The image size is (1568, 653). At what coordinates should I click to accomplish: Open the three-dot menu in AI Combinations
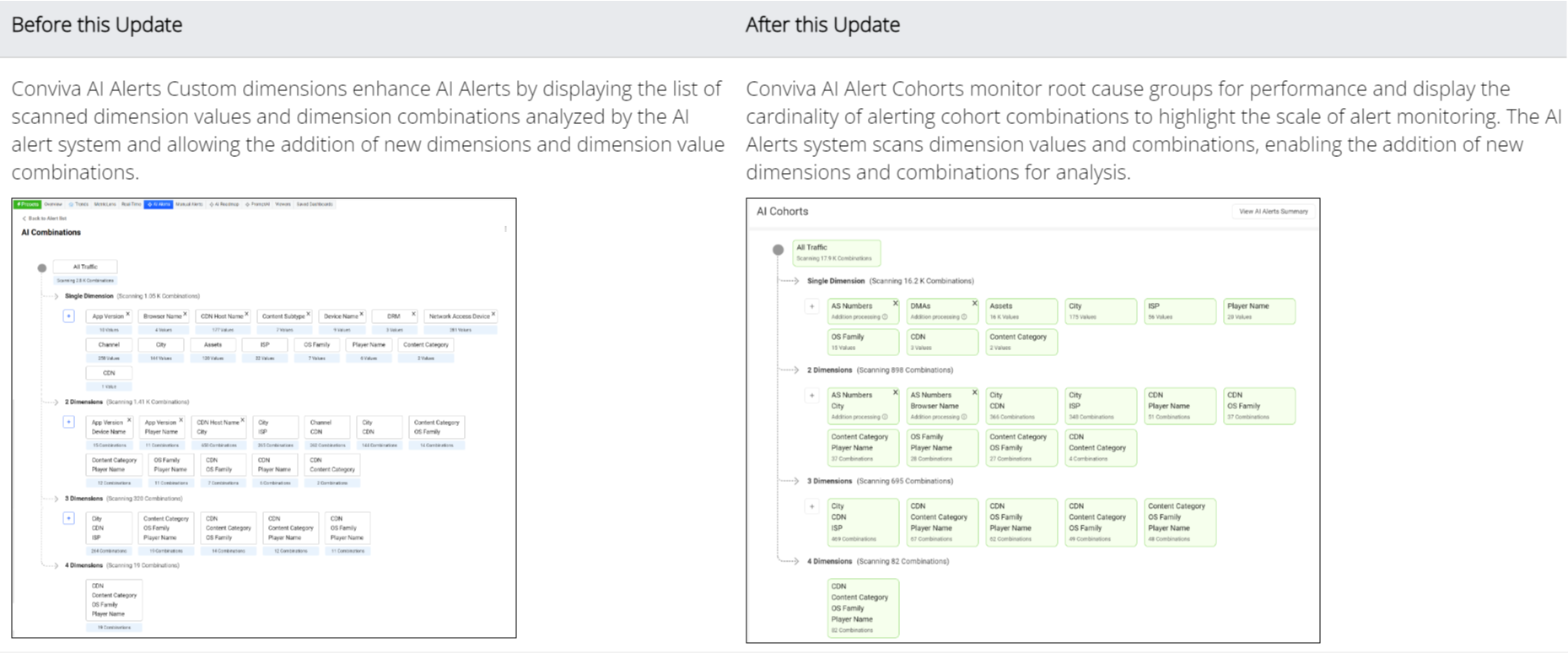(x=505, y=229)
